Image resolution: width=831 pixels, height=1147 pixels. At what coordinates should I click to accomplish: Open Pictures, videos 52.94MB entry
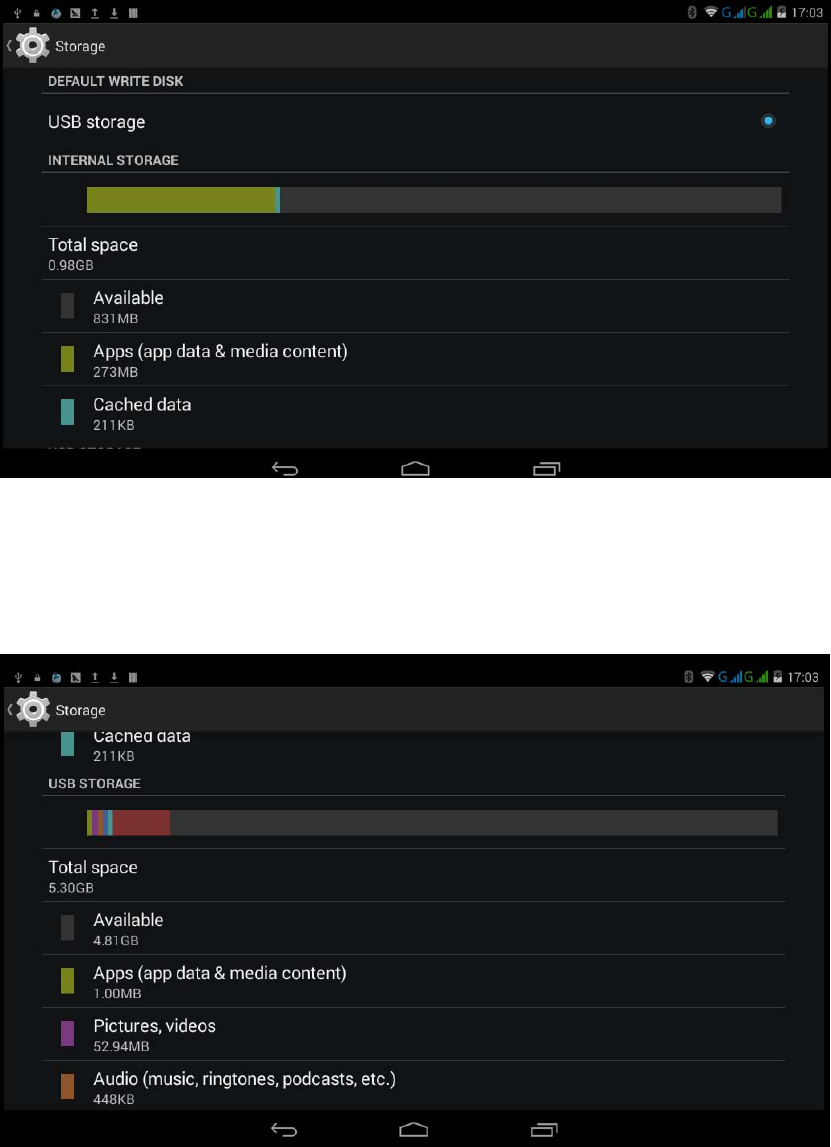pos(413,1034)
